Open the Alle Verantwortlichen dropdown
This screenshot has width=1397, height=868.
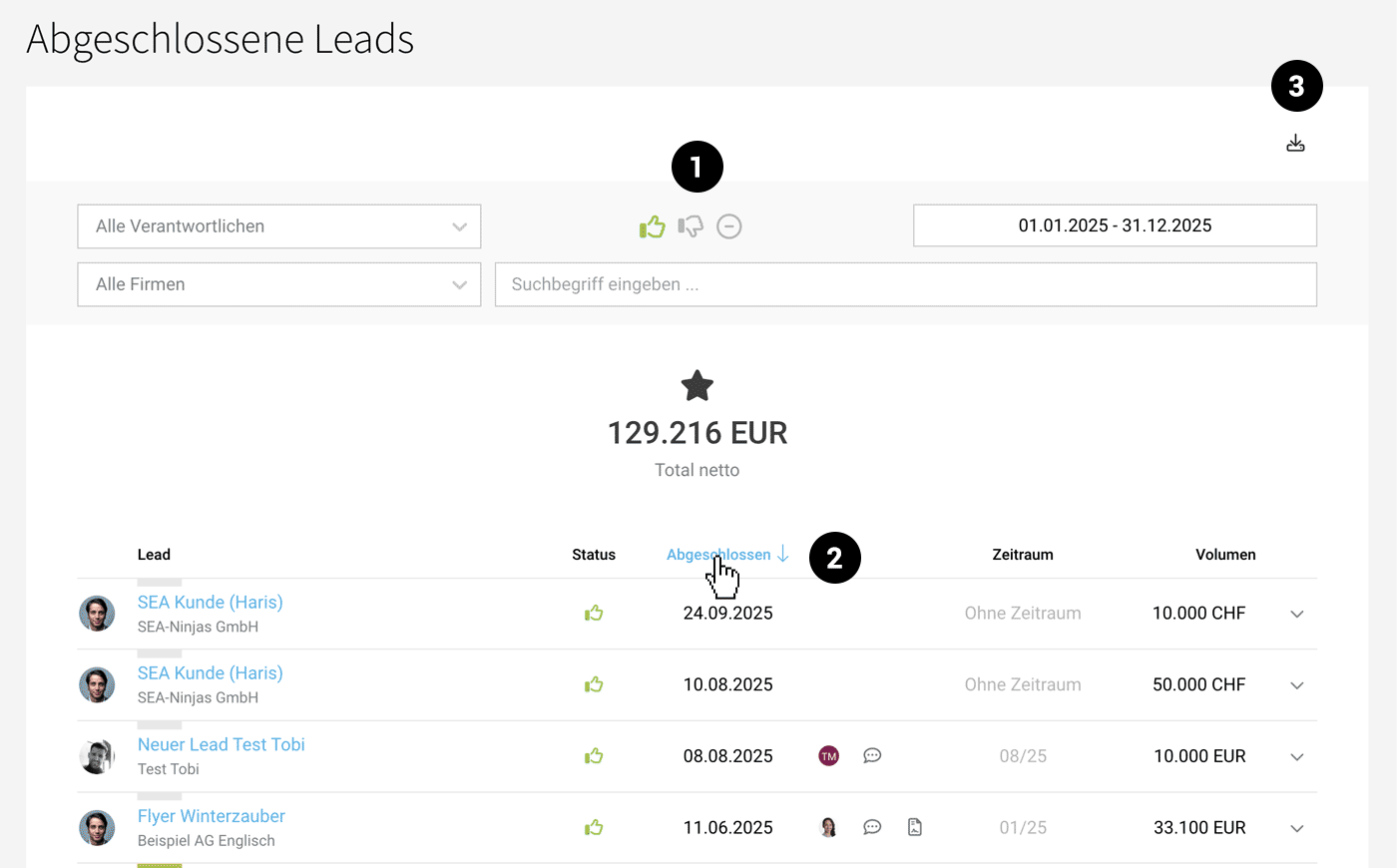279,226
